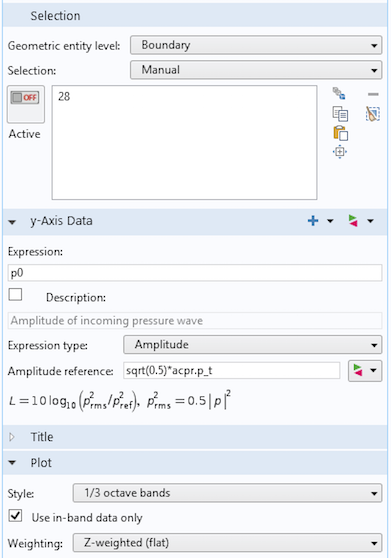Click the blue plus Add Expression icon
The image size is (391, 558).
click(x=313, y=221)
